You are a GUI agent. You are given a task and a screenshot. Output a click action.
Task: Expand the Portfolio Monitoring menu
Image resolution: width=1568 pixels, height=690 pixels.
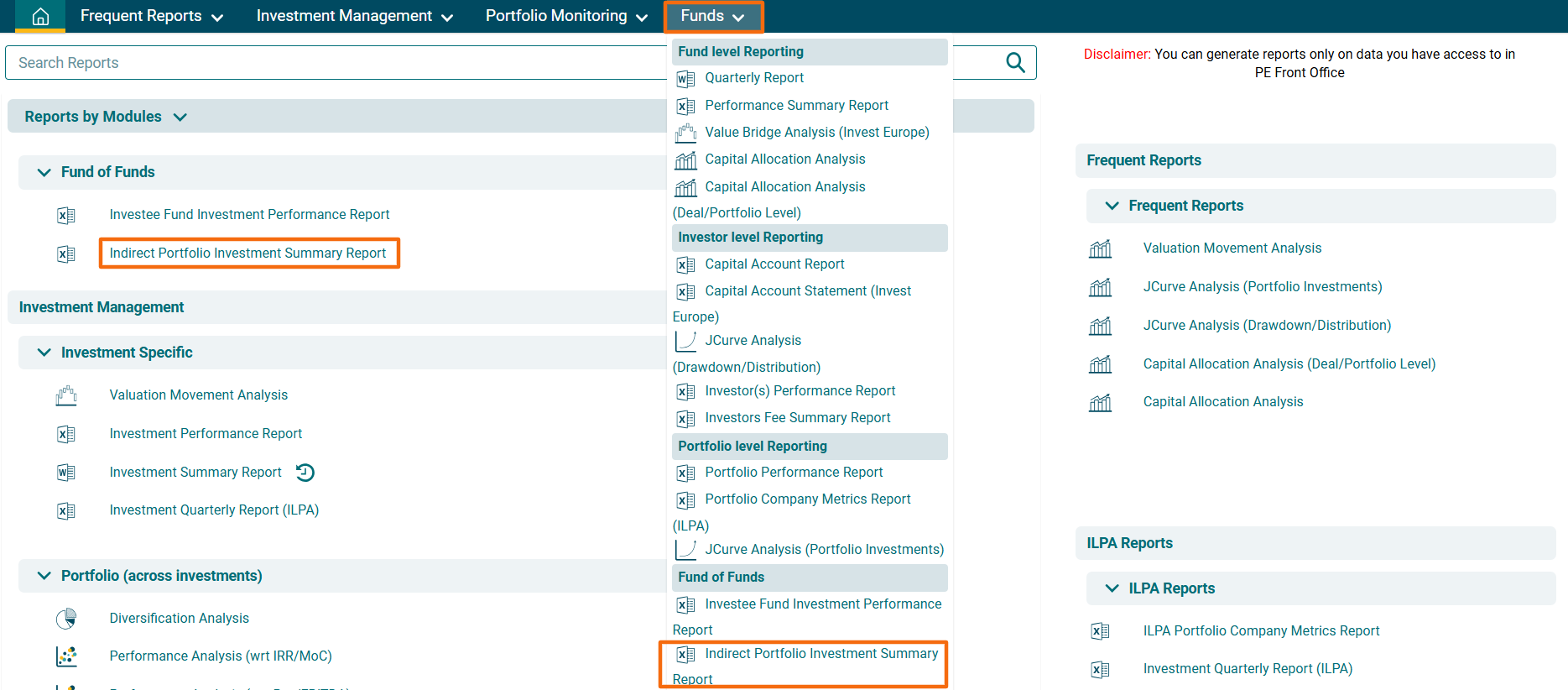566,16
